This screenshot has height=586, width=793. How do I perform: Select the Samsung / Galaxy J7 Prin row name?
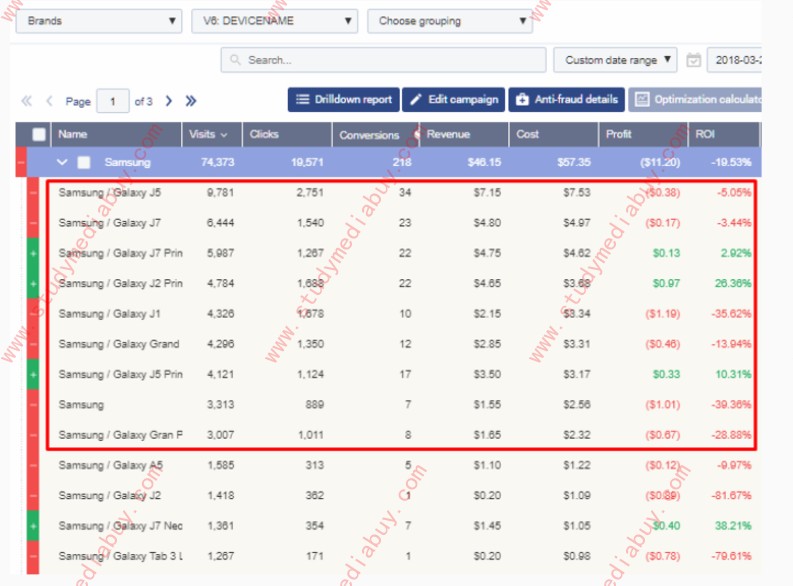click(120, 253)
